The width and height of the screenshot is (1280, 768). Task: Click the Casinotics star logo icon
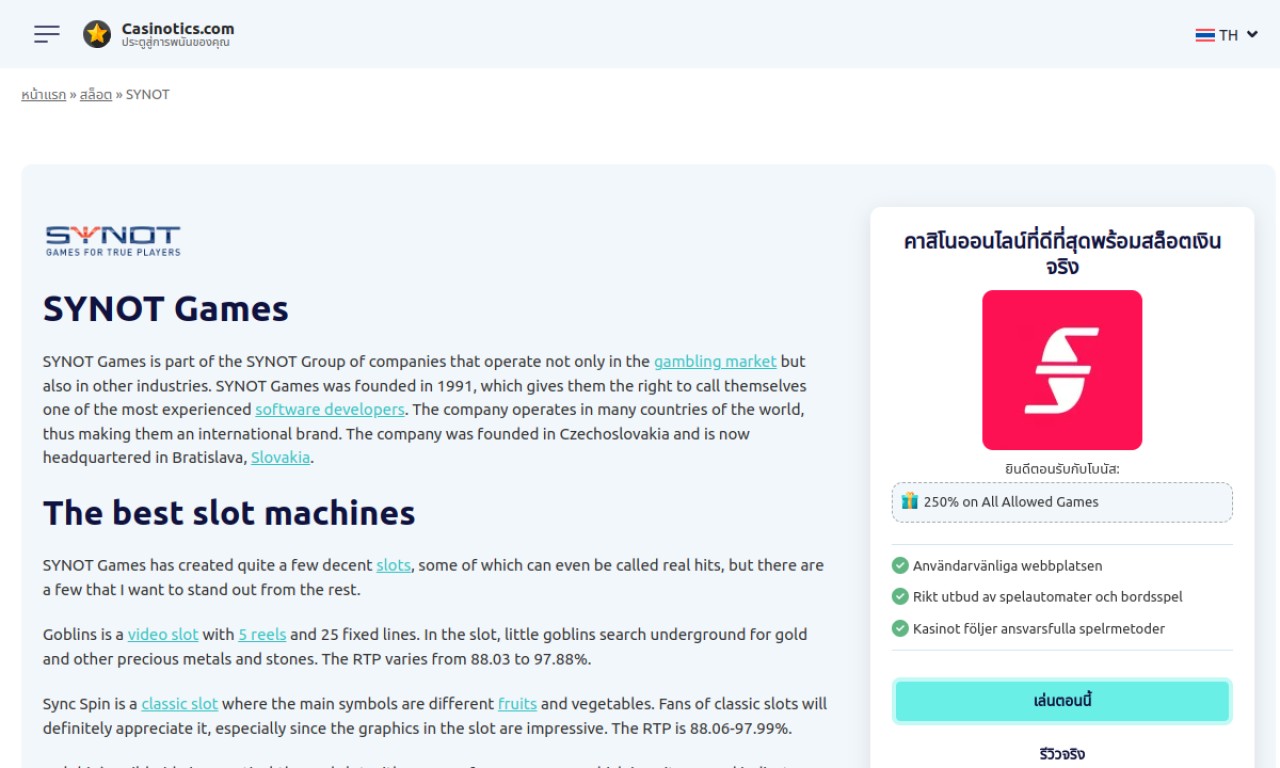[x=97, y=34]
